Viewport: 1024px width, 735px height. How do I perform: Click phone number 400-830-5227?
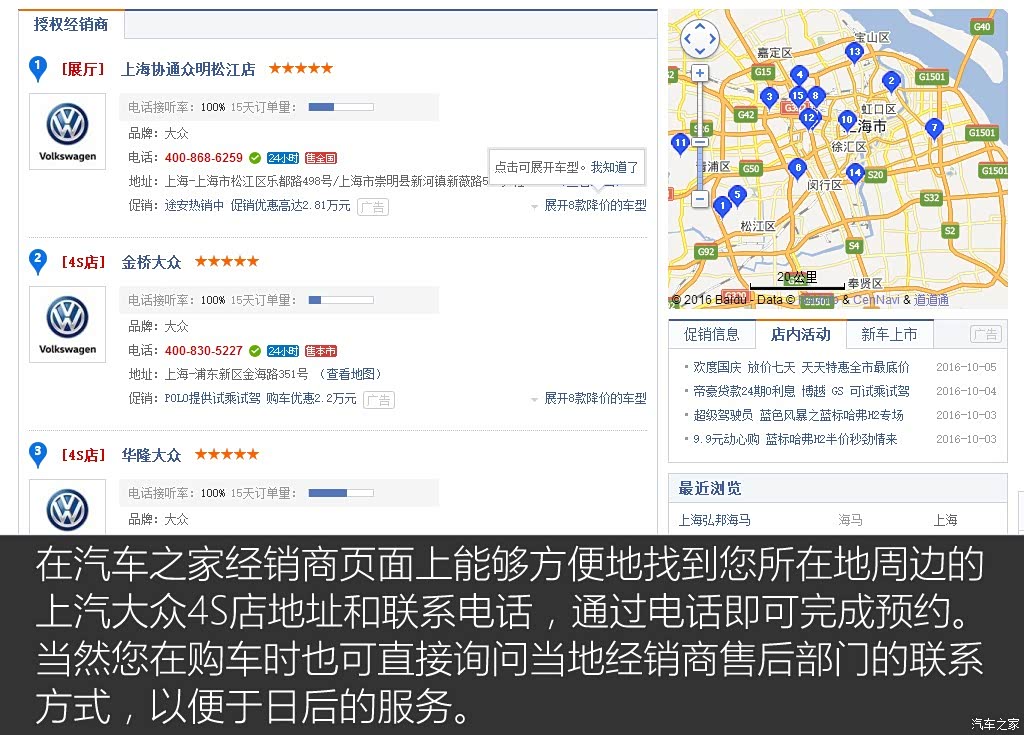(204, 351)
